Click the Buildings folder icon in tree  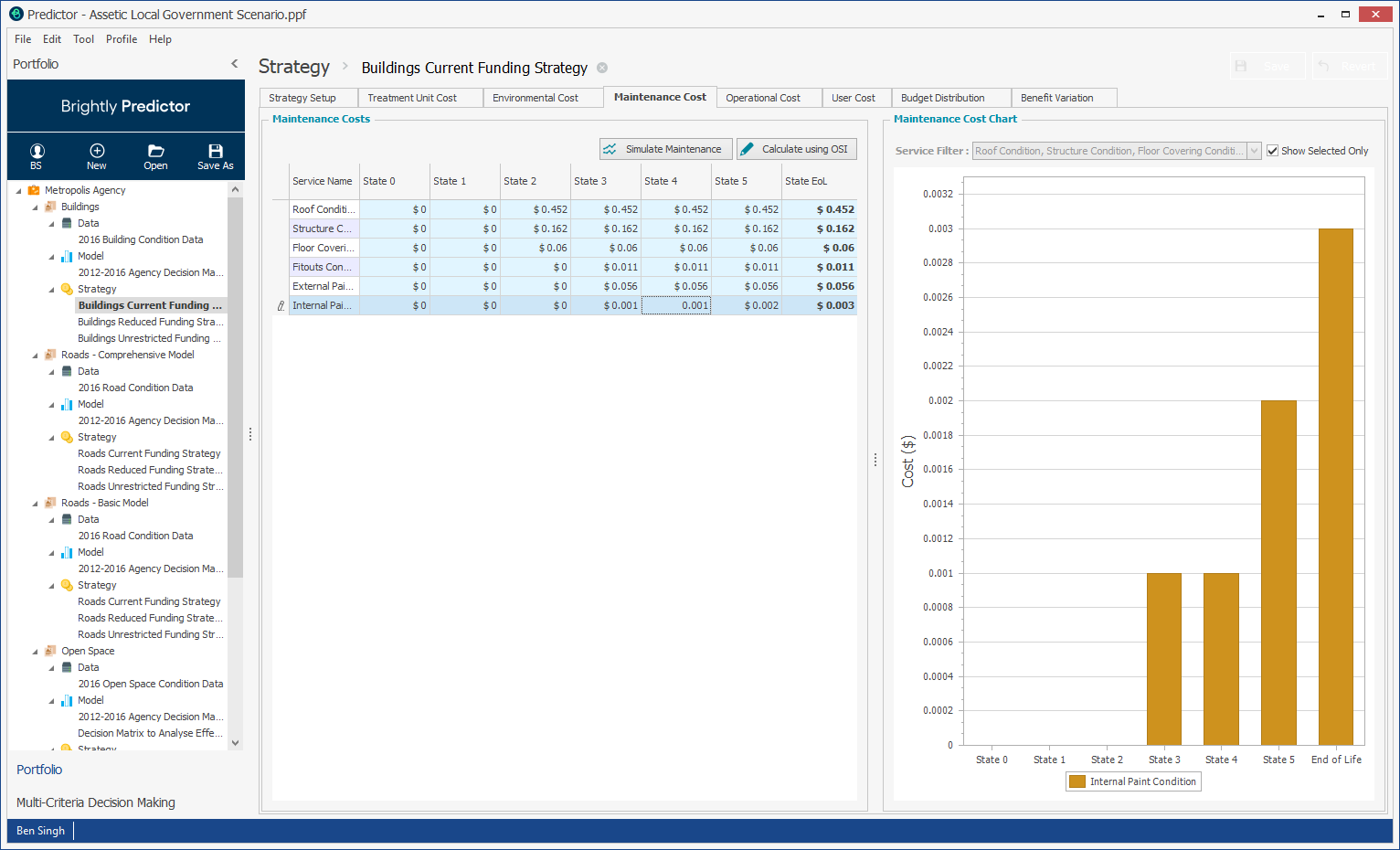point(50,207)
